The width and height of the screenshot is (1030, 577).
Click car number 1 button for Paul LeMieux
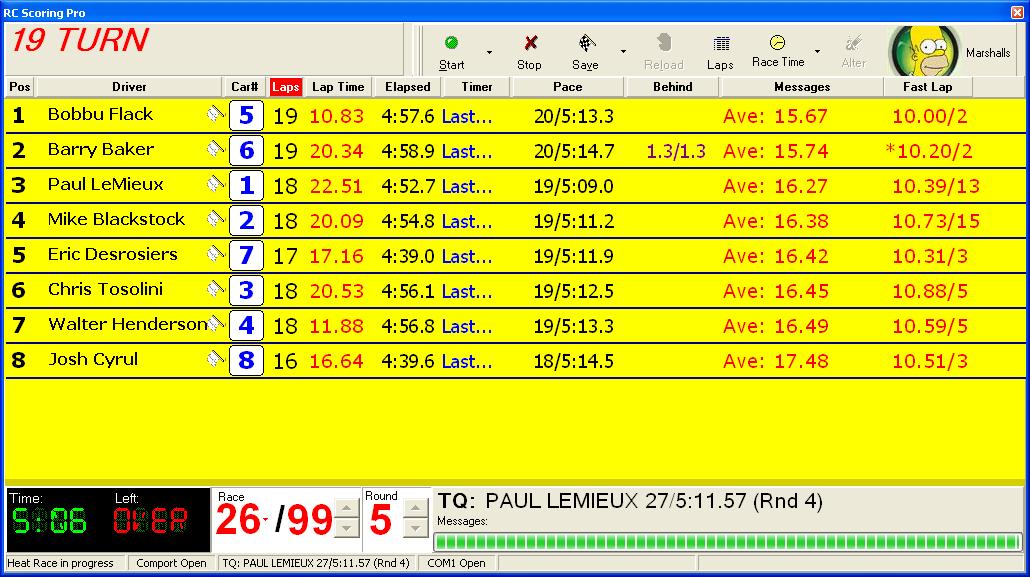[x=246, y=186]
